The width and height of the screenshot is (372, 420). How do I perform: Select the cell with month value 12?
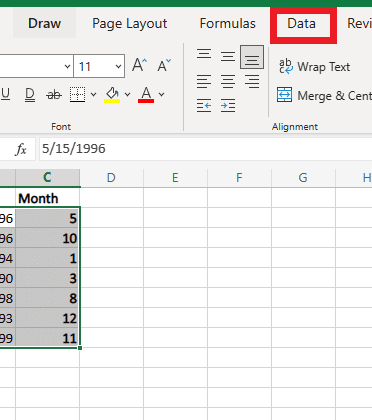click(47, 318)
